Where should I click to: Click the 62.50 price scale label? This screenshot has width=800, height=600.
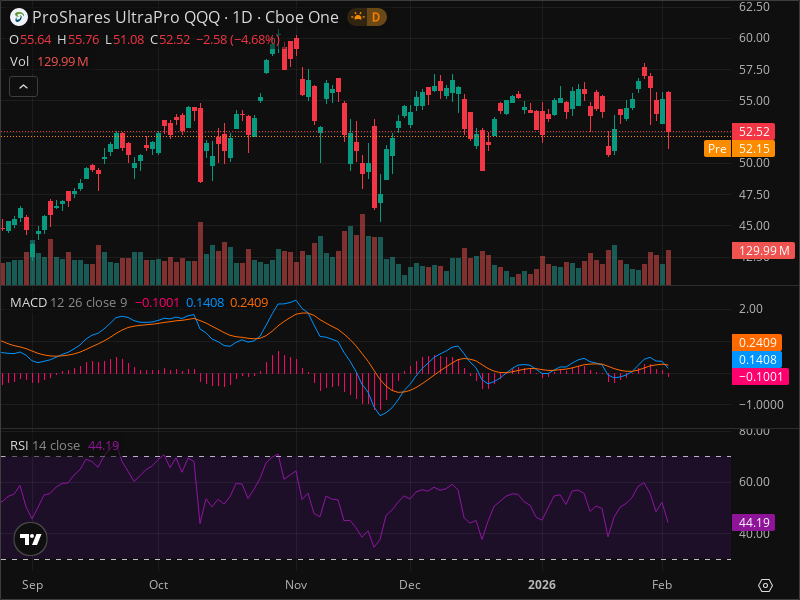[x=754, y=7]
